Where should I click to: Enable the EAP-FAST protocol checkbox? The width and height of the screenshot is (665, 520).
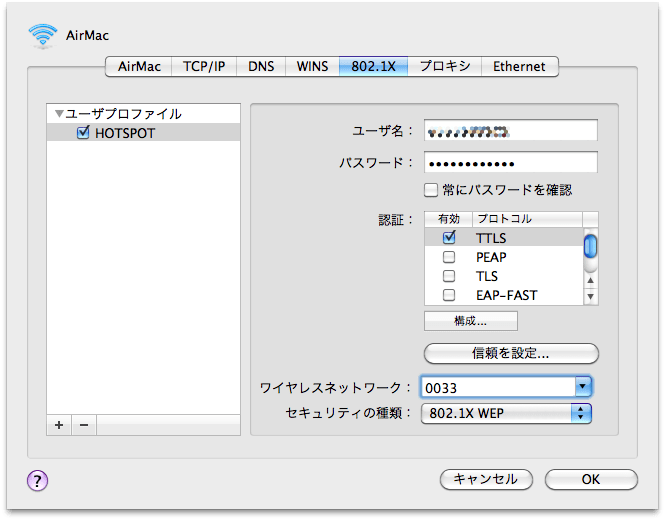[x=449, y=295]
